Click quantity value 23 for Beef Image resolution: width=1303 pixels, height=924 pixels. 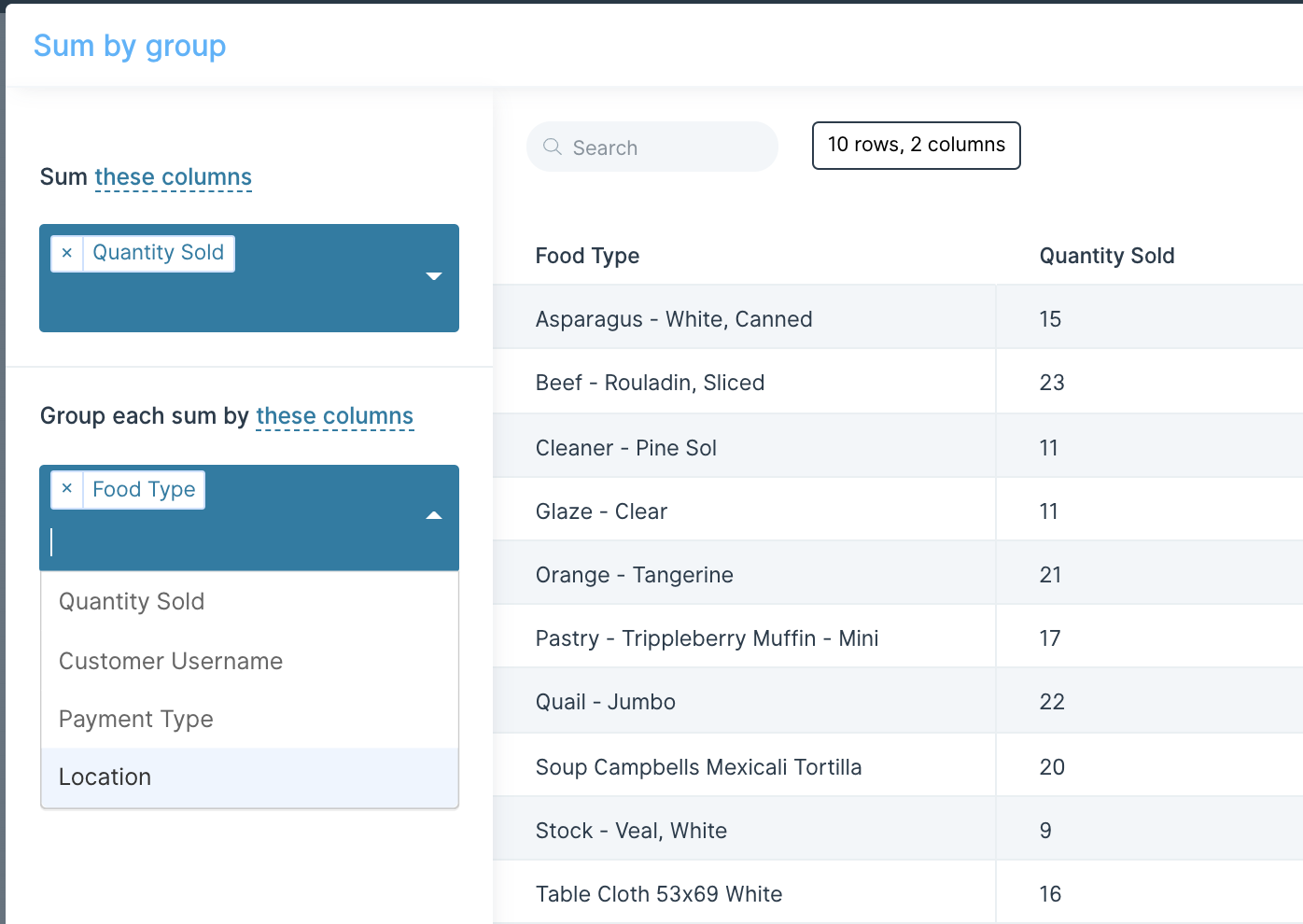(1052, 383)
